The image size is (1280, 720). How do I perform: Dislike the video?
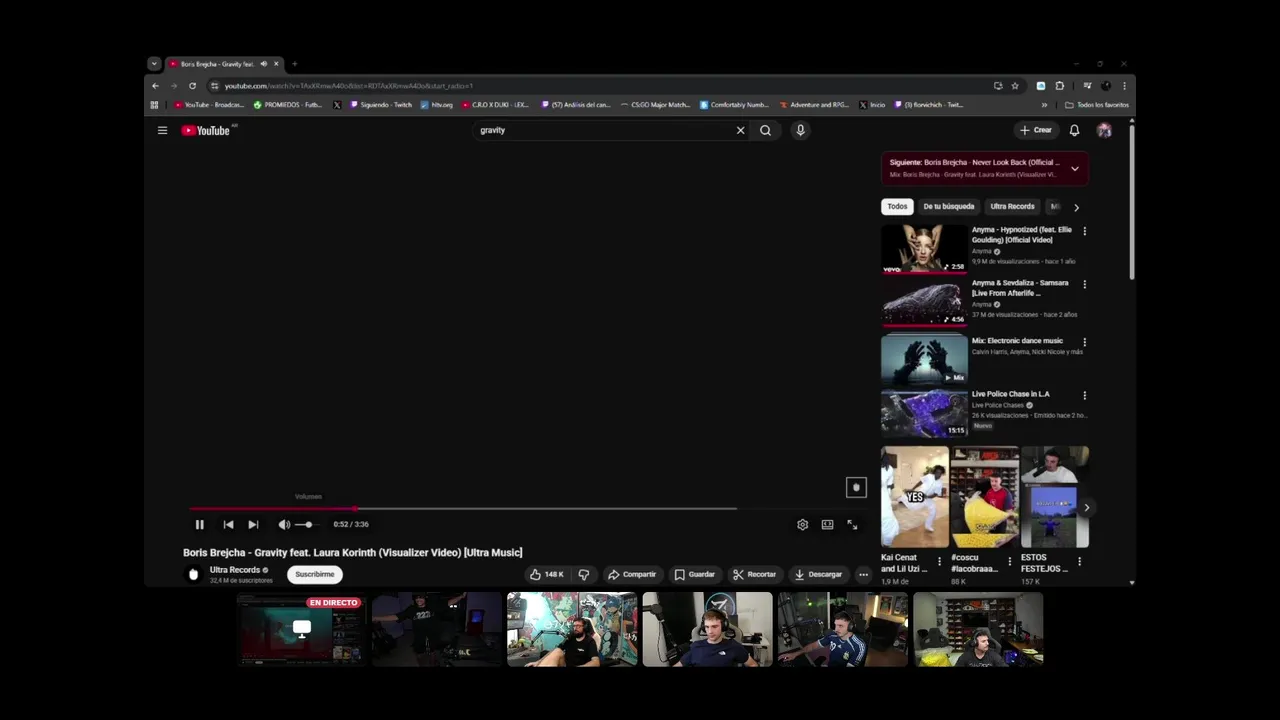tap(584, 574)
